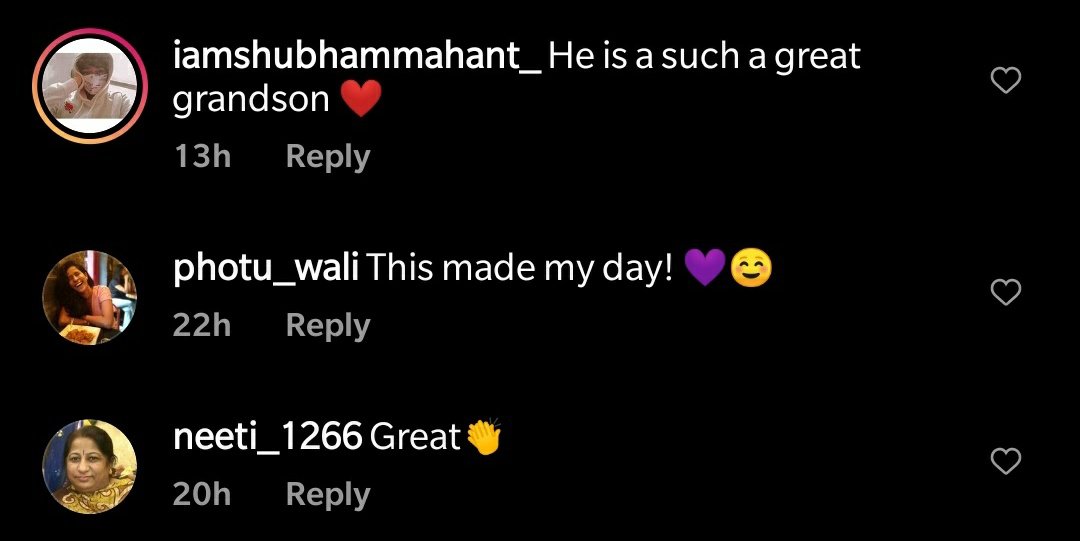Click the purple heart emoji

pyautogui.click(x=705, y=268)
